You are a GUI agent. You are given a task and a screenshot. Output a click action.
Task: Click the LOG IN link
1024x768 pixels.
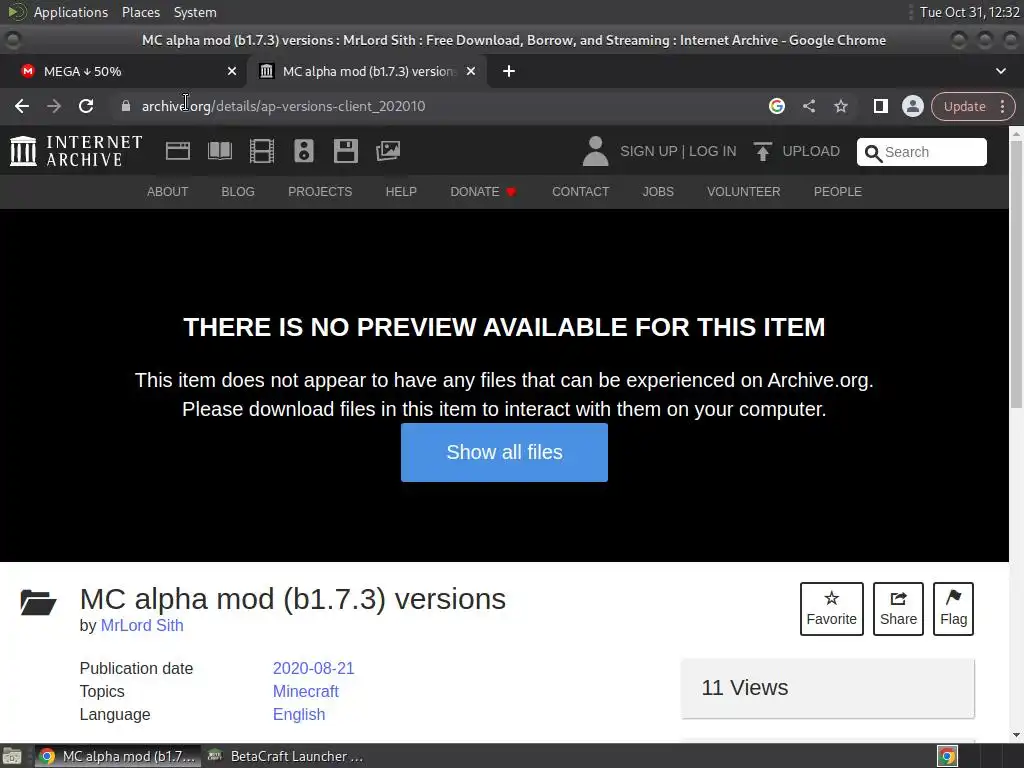click(712, 152)
